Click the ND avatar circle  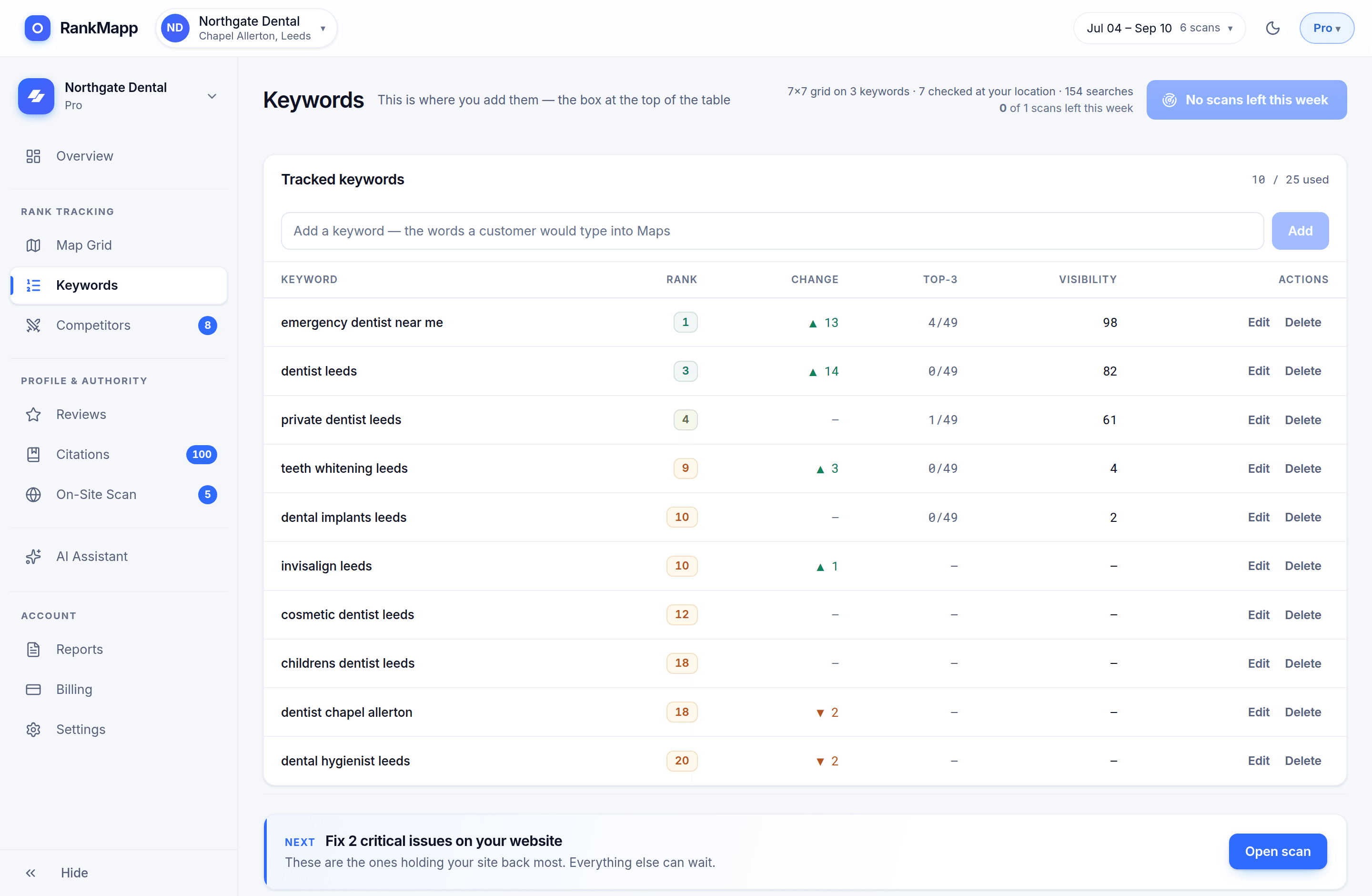click(175, 28)
